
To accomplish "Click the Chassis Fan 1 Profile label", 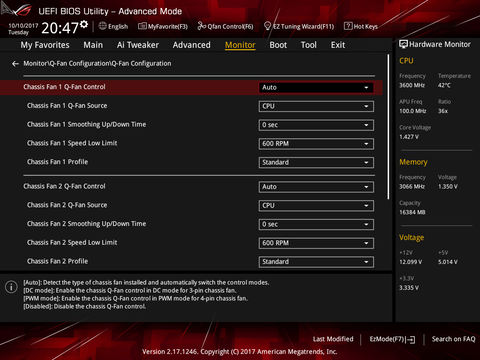I will (x=58, y=162).
